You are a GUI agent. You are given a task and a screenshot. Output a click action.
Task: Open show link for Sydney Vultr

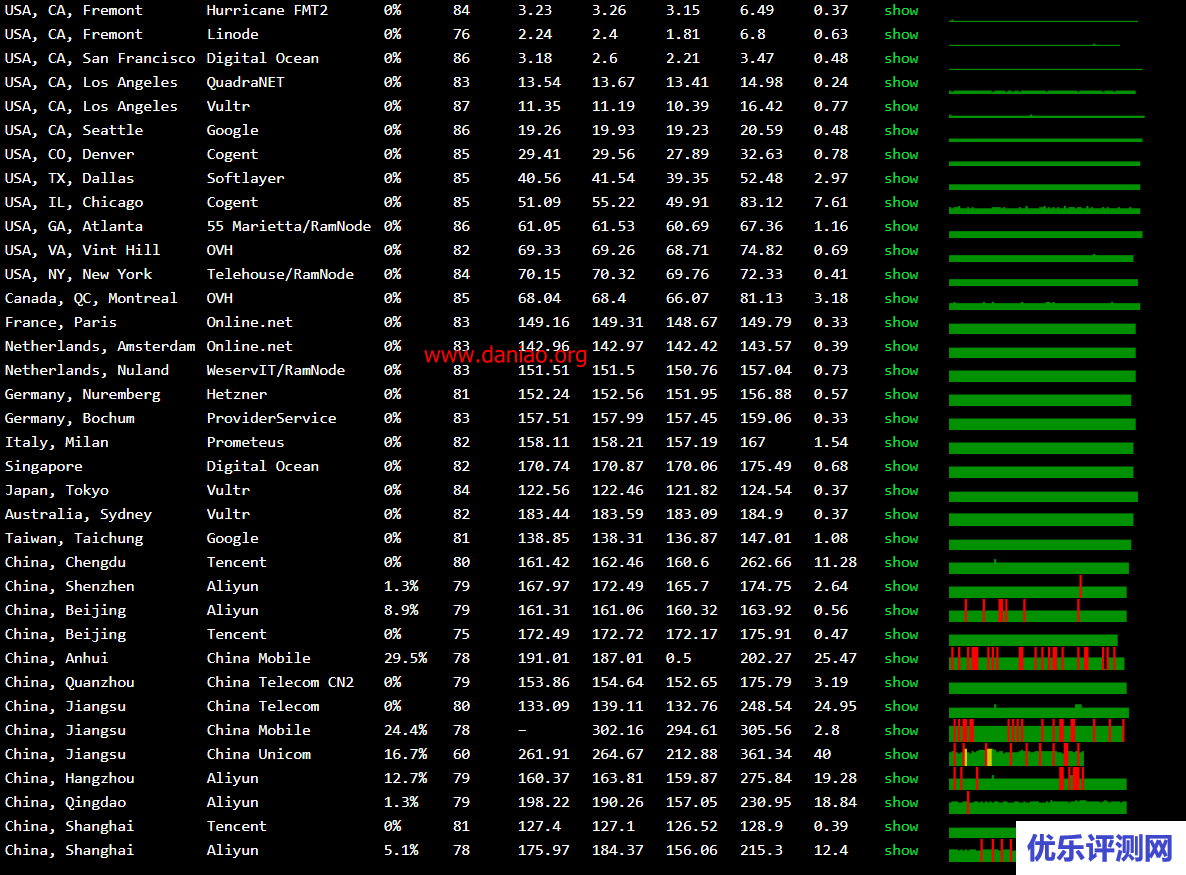901,515
